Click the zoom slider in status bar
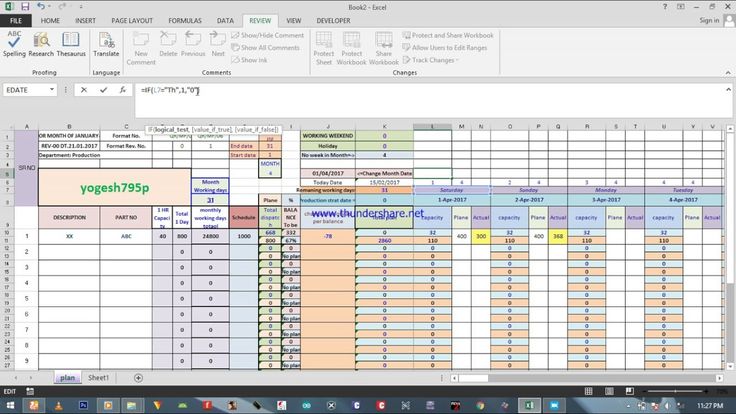Image resolution: width=736 pixels, height=414 pixels. coord(675,391)
